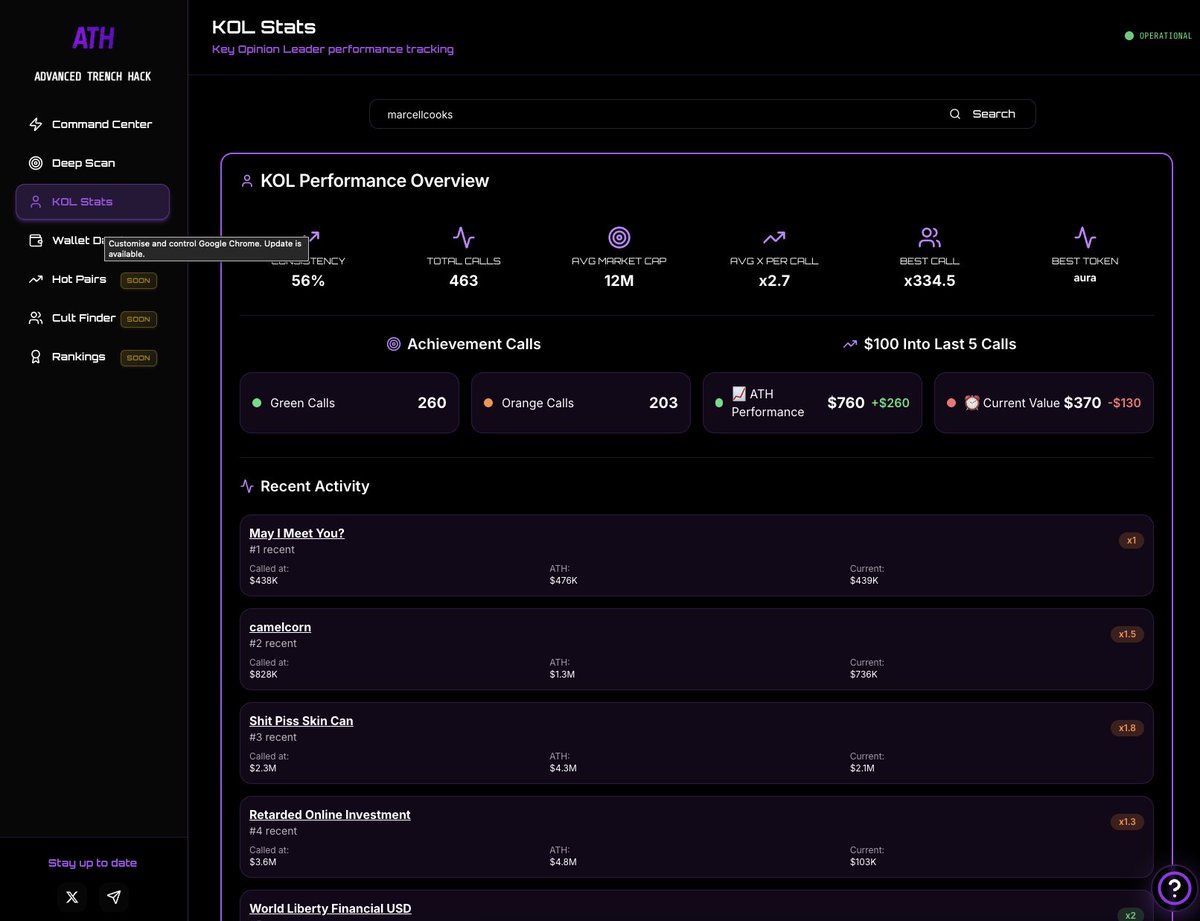Screen dimensions: 1200x921
Task: Open the Telegram social link
Action: point(114,897)
